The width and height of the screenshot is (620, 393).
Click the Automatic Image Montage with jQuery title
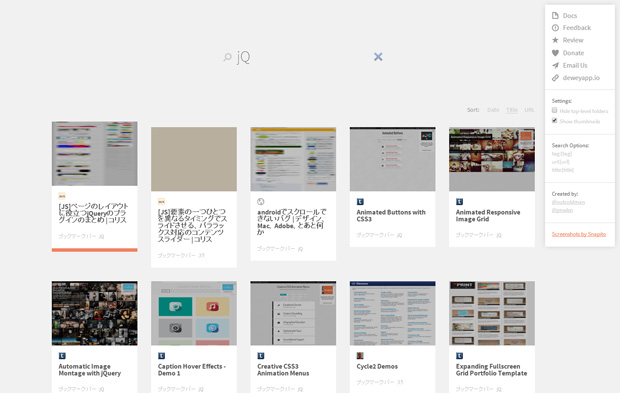[90, 370]
